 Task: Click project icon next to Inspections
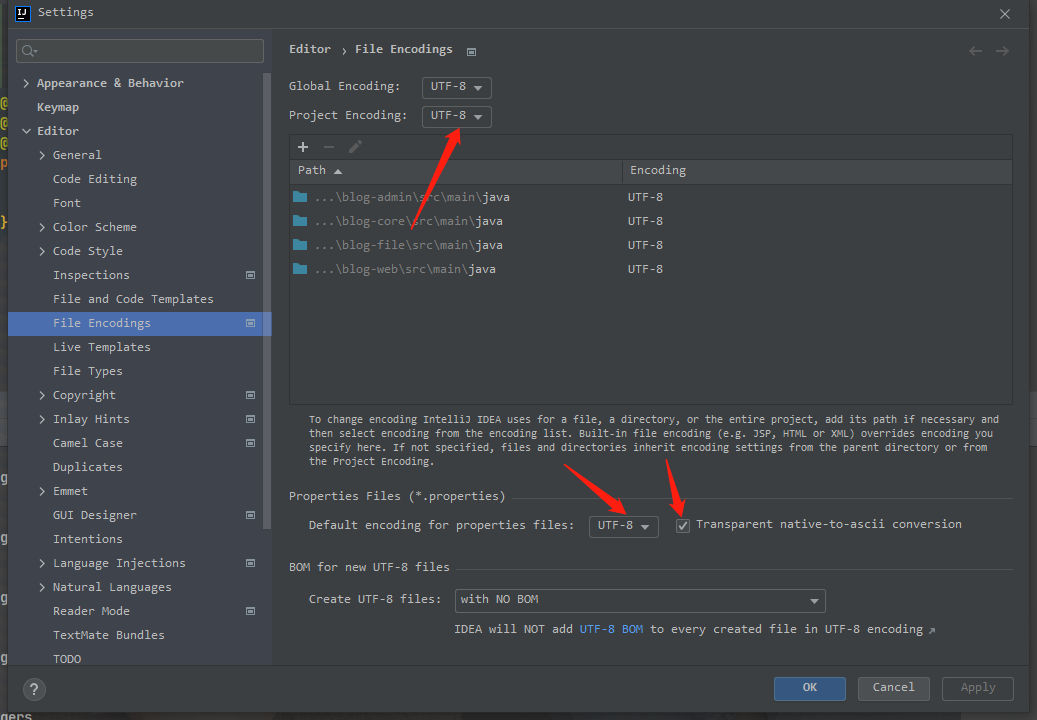pyautogui.click(x=251, y=275)
